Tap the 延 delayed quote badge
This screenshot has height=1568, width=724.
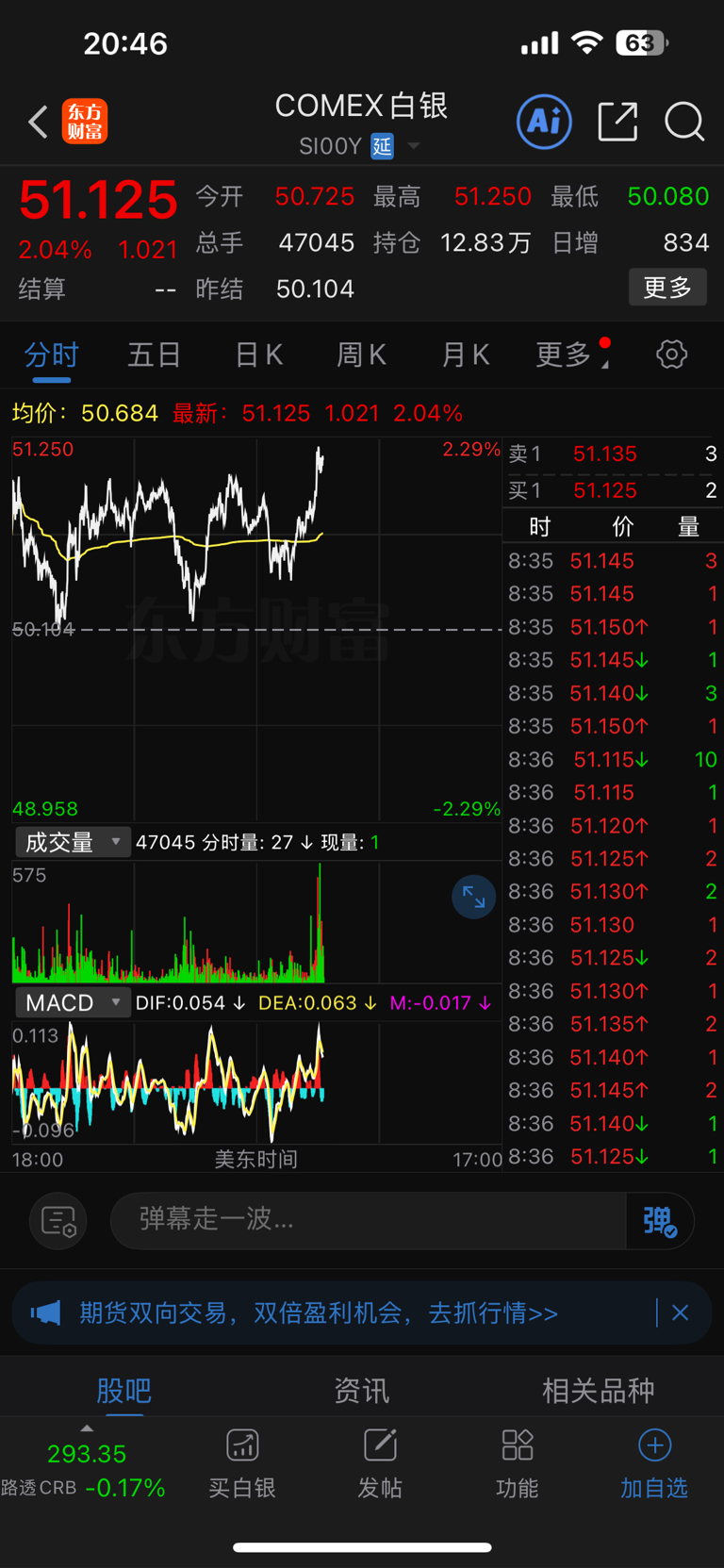382,146
